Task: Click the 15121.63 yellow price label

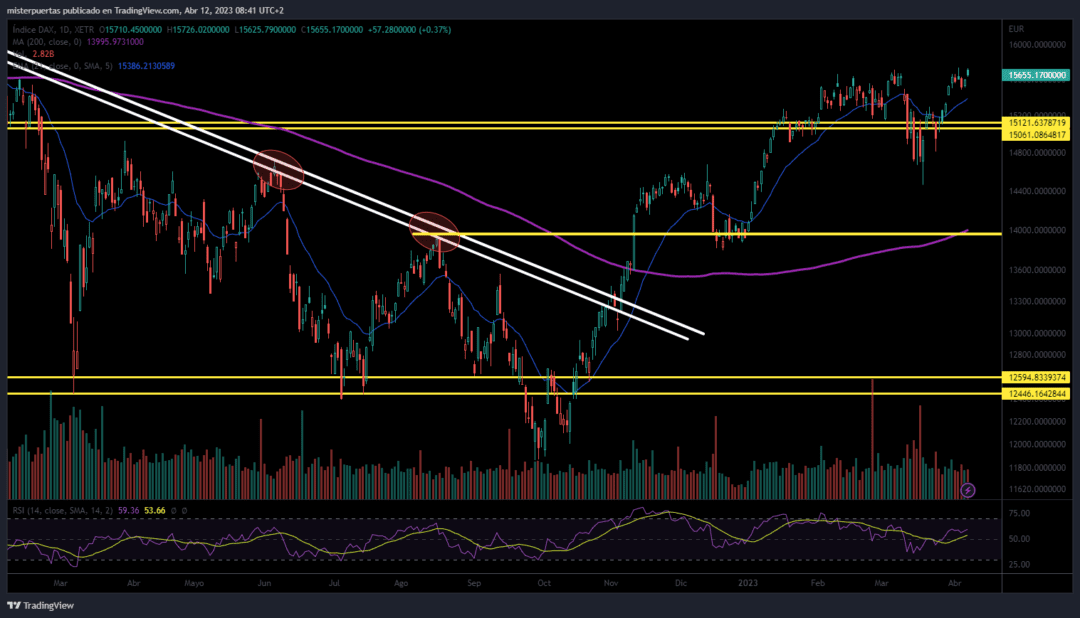Action: (x=1036, y=123)
